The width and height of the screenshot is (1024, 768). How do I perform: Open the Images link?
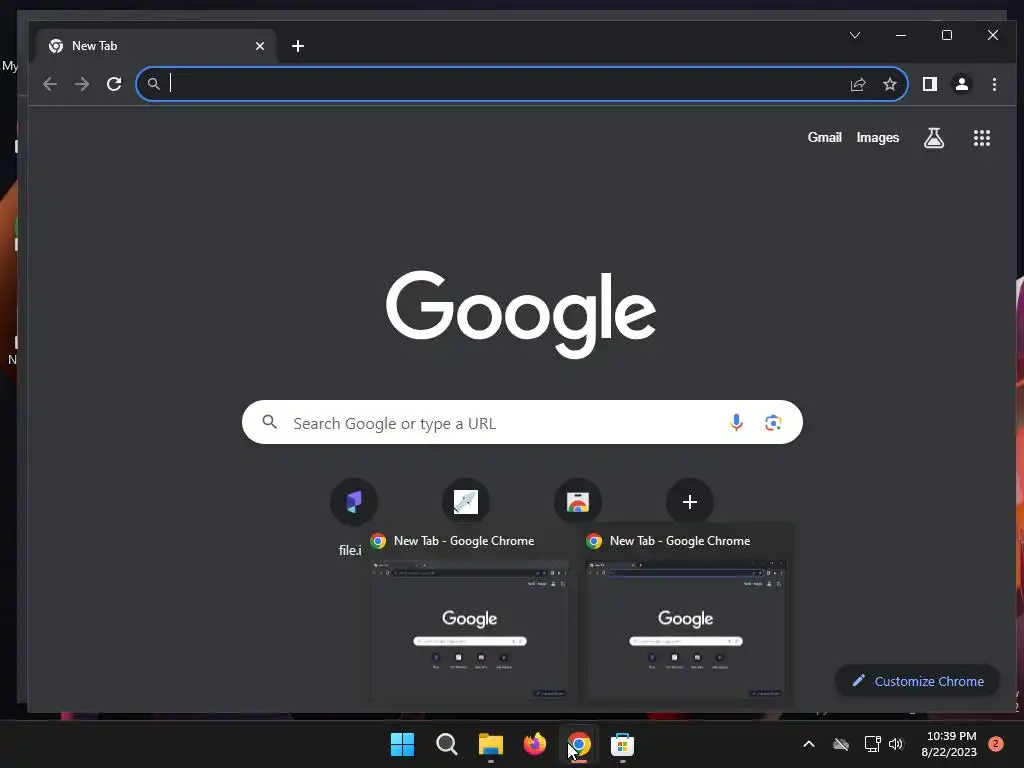878,137
